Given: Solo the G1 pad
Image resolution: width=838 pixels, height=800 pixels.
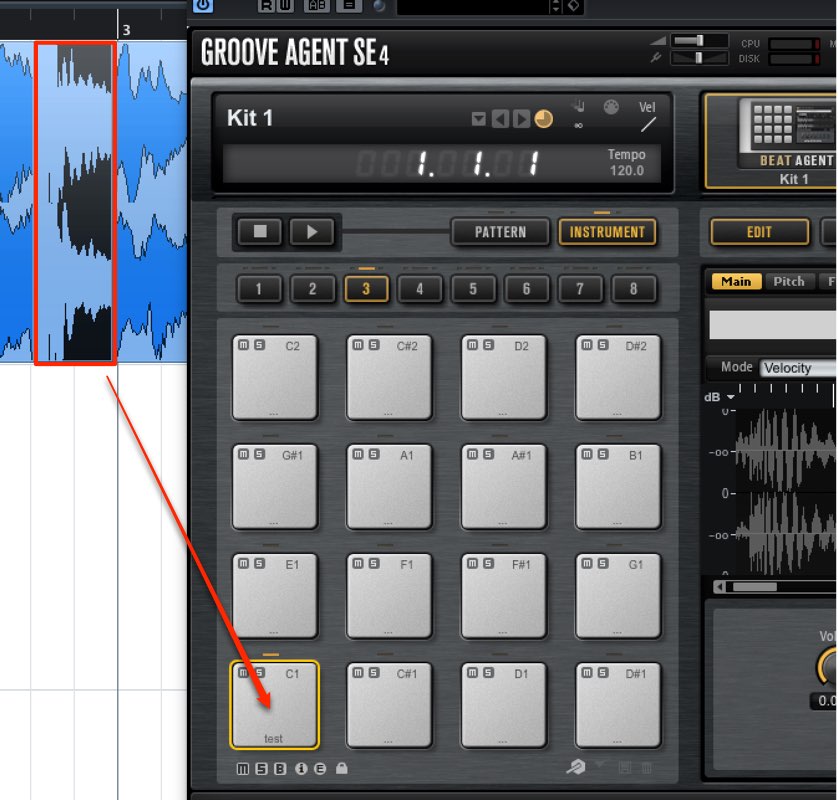Looking at the screenshot, I should (x=603, y=563).
